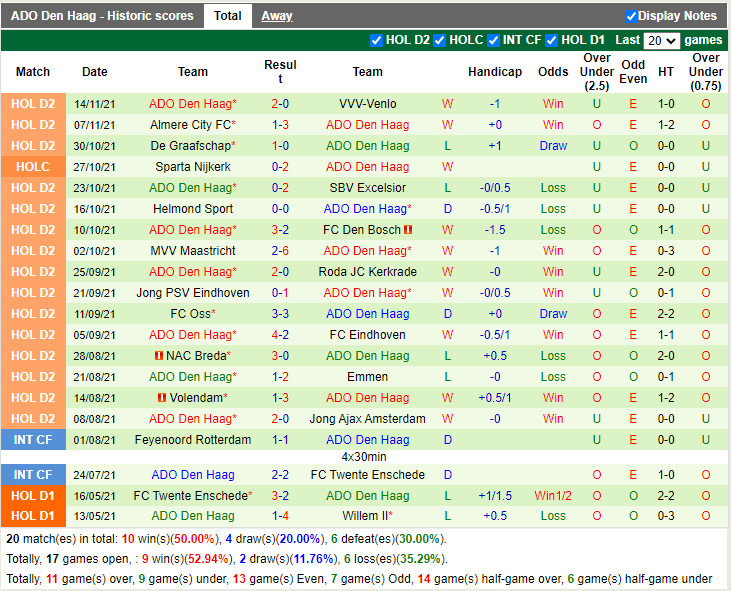This screenshot has width=731, height=591.
Task: Uncheck the HOLC league filter
Action: (439, 41)
